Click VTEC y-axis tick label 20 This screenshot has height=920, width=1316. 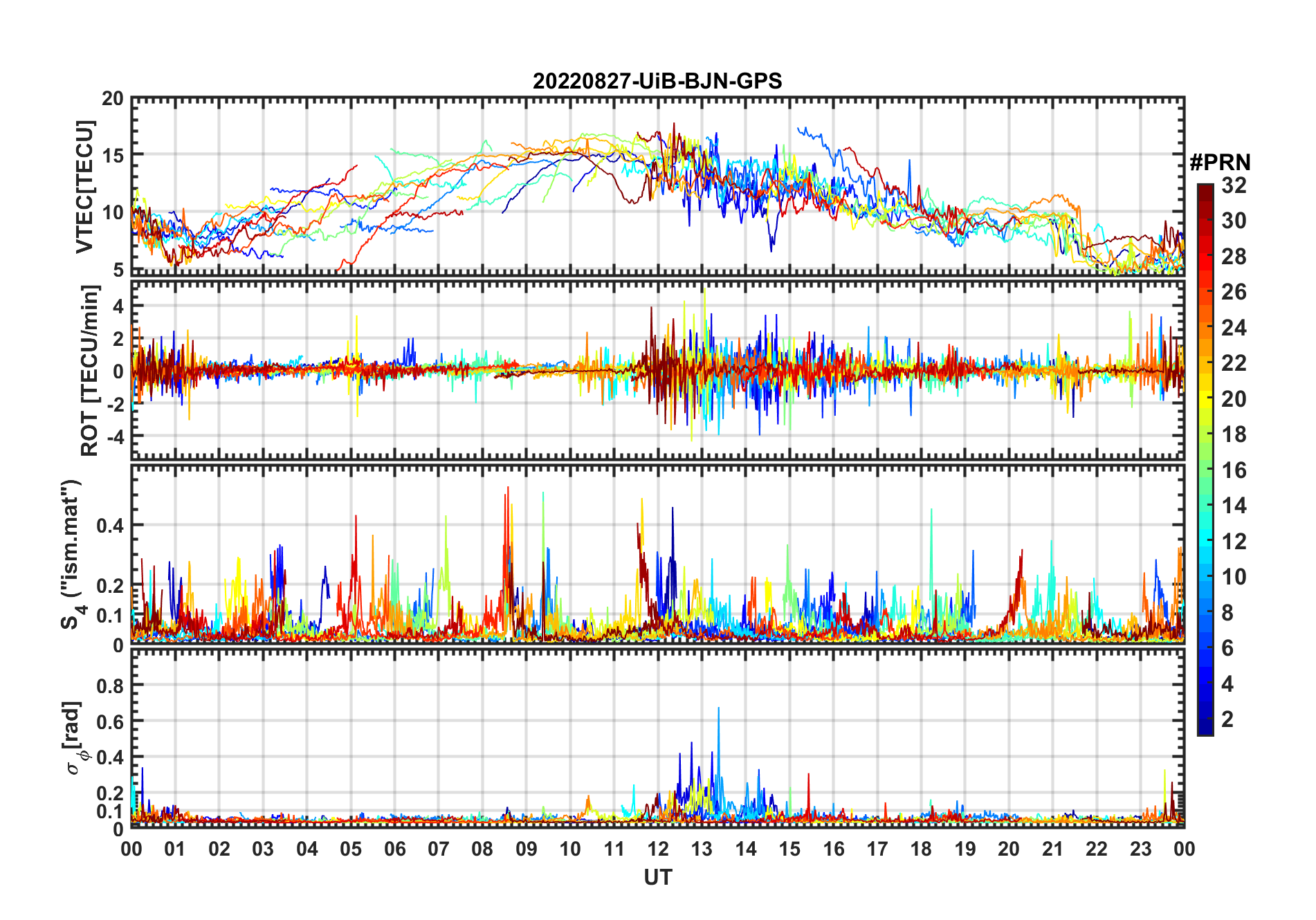click(x=113, y=99)
